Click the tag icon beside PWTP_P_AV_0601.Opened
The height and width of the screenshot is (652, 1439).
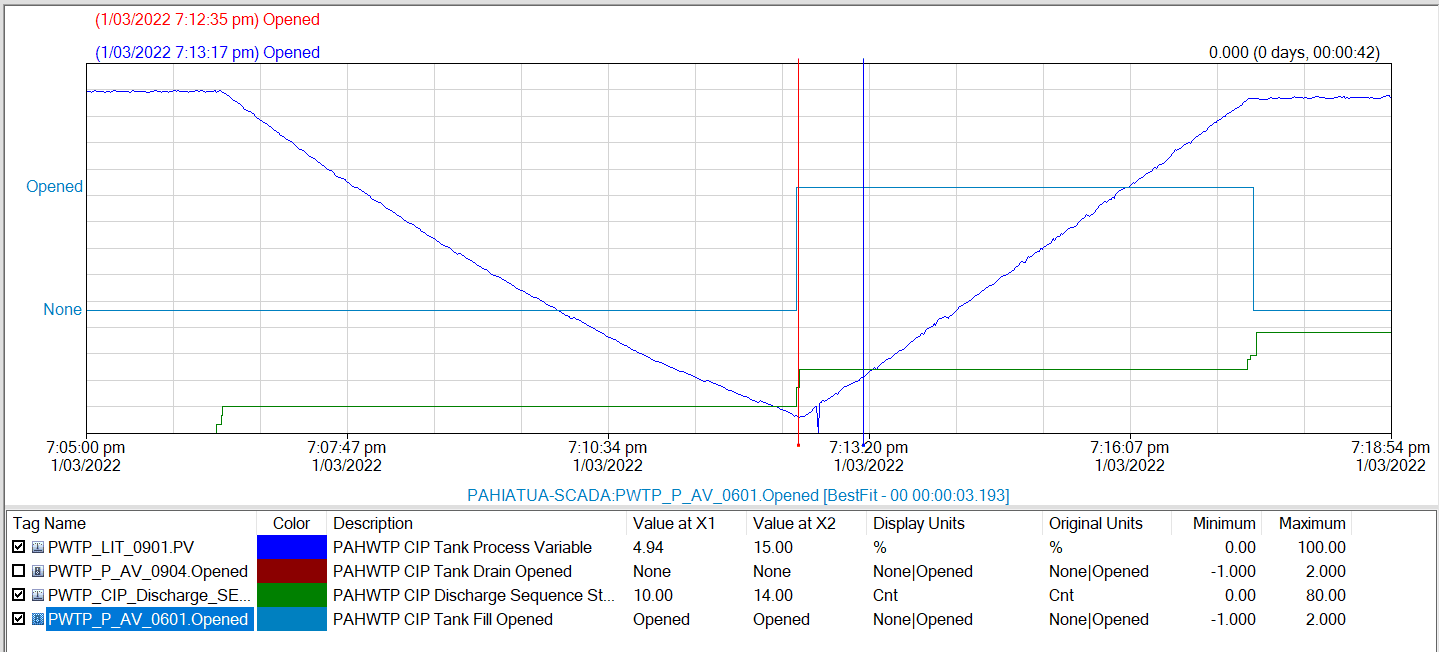tap(38, 619)
